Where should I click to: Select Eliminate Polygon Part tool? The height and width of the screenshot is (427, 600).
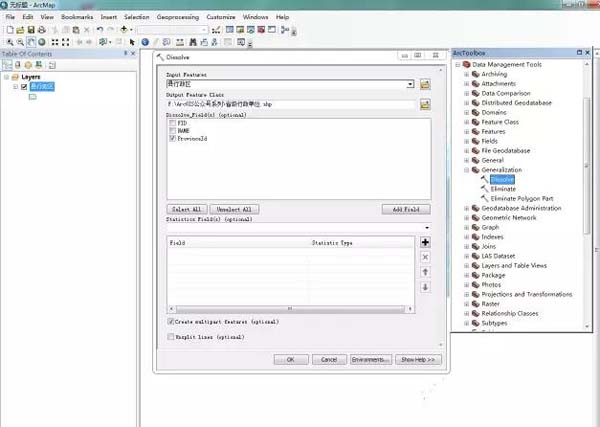pyautogui.click(x=522, y=199)
